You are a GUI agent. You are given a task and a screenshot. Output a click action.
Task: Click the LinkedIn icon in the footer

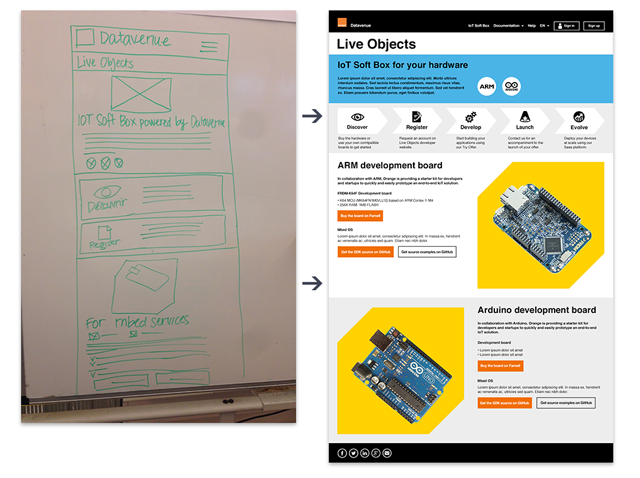(364, 453)
